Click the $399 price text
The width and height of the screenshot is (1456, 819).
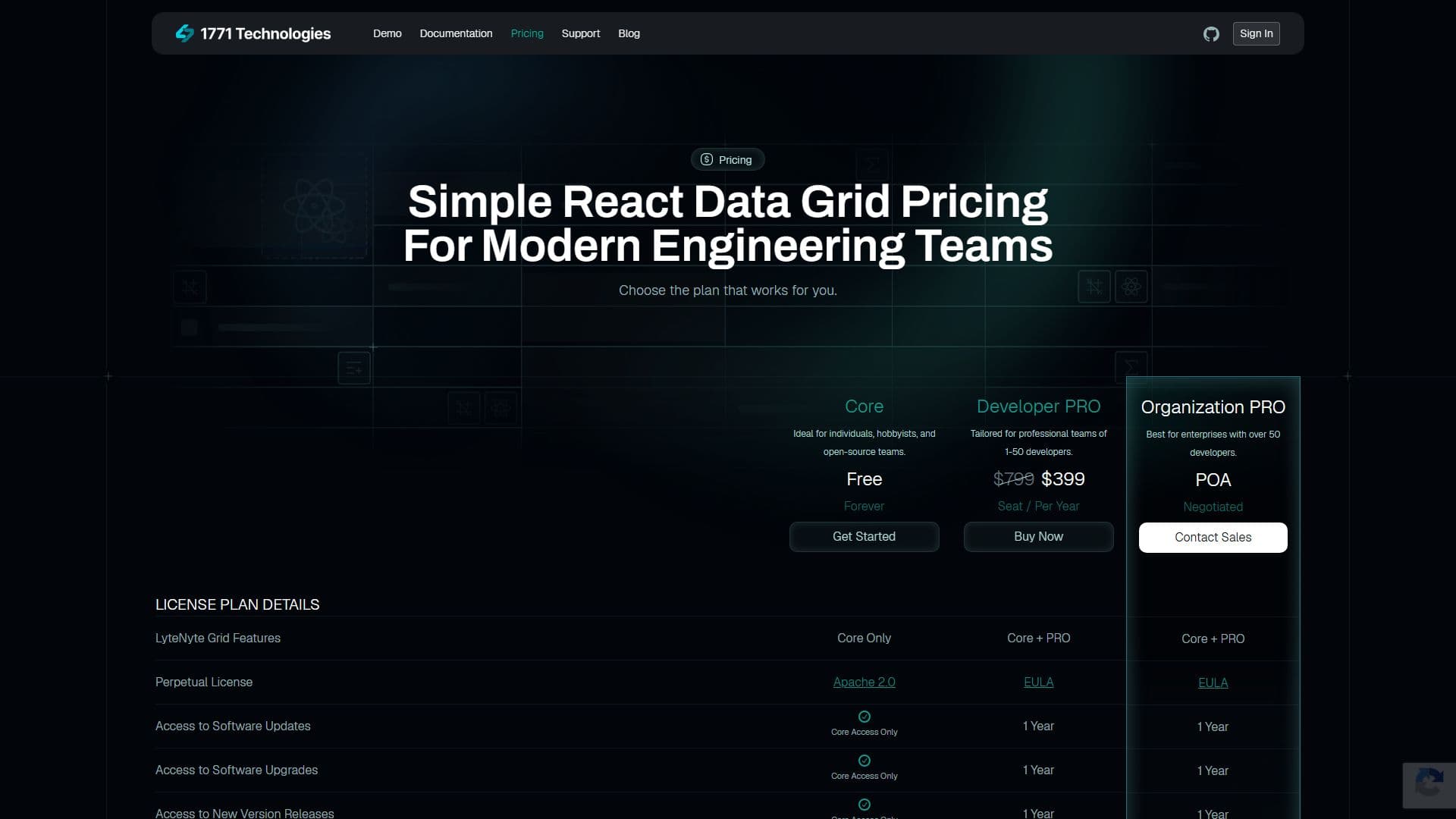(x=1063, y=479)
